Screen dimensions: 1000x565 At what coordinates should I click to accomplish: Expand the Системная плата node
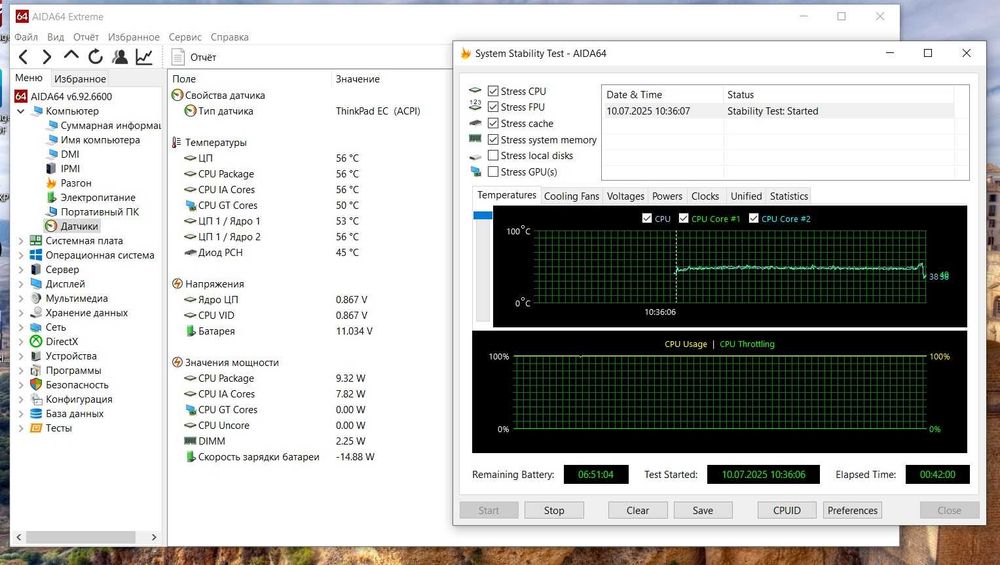pyautogui.click(x=20, y=240)
